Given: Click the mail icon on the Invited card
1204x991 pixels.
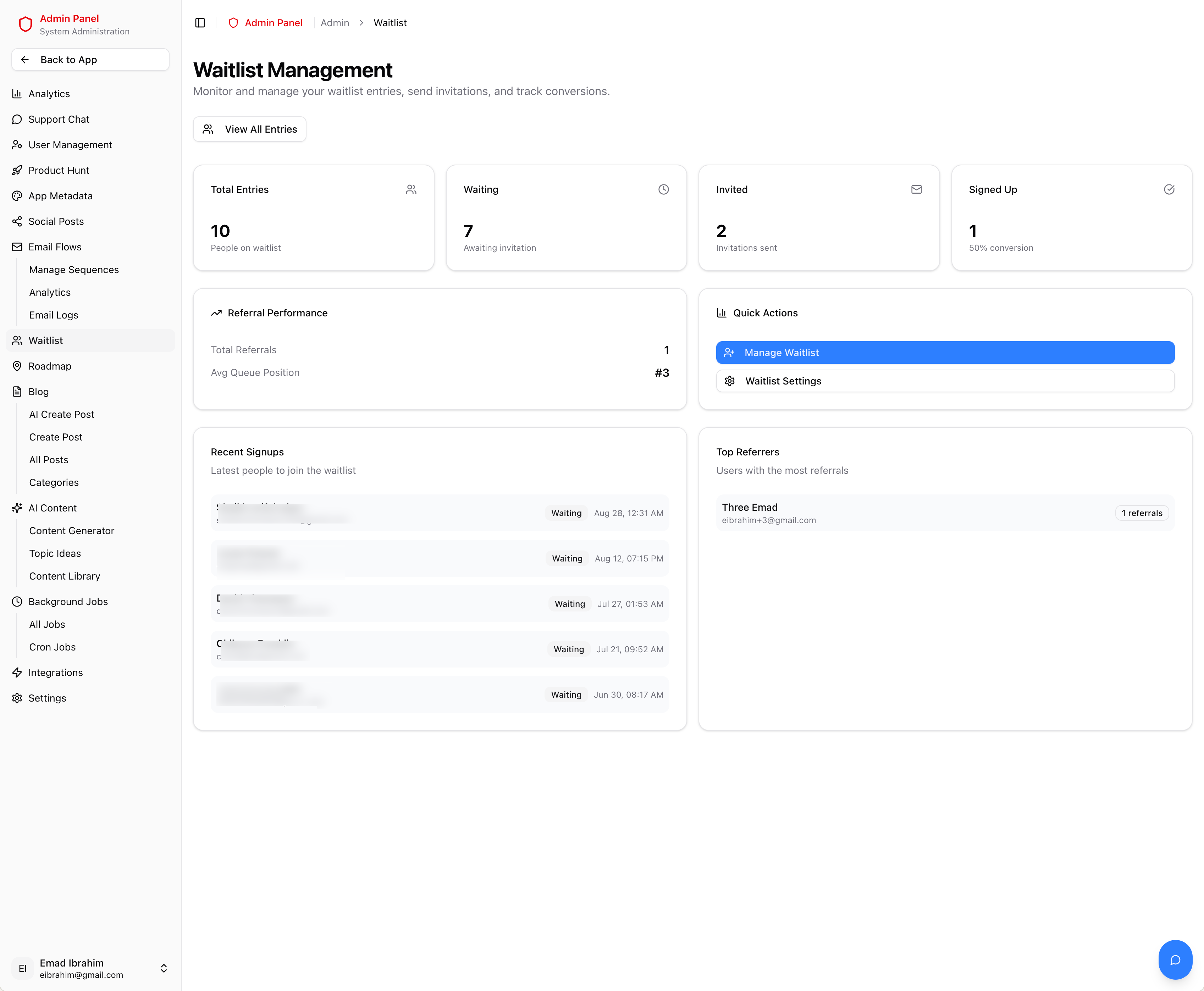Looking at the screenshot, I should click(x=916, y=189).
